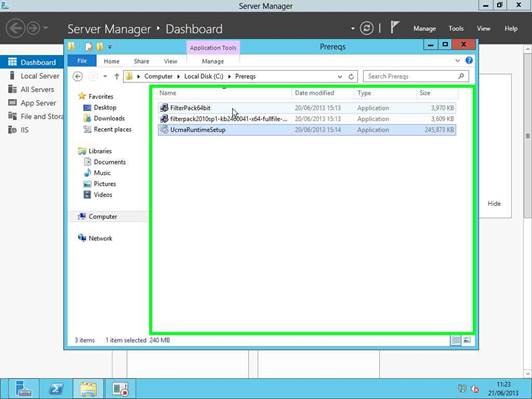This screenshot has width=532, height=399.
Task: Go up one folder level
Action: point(116,76)
